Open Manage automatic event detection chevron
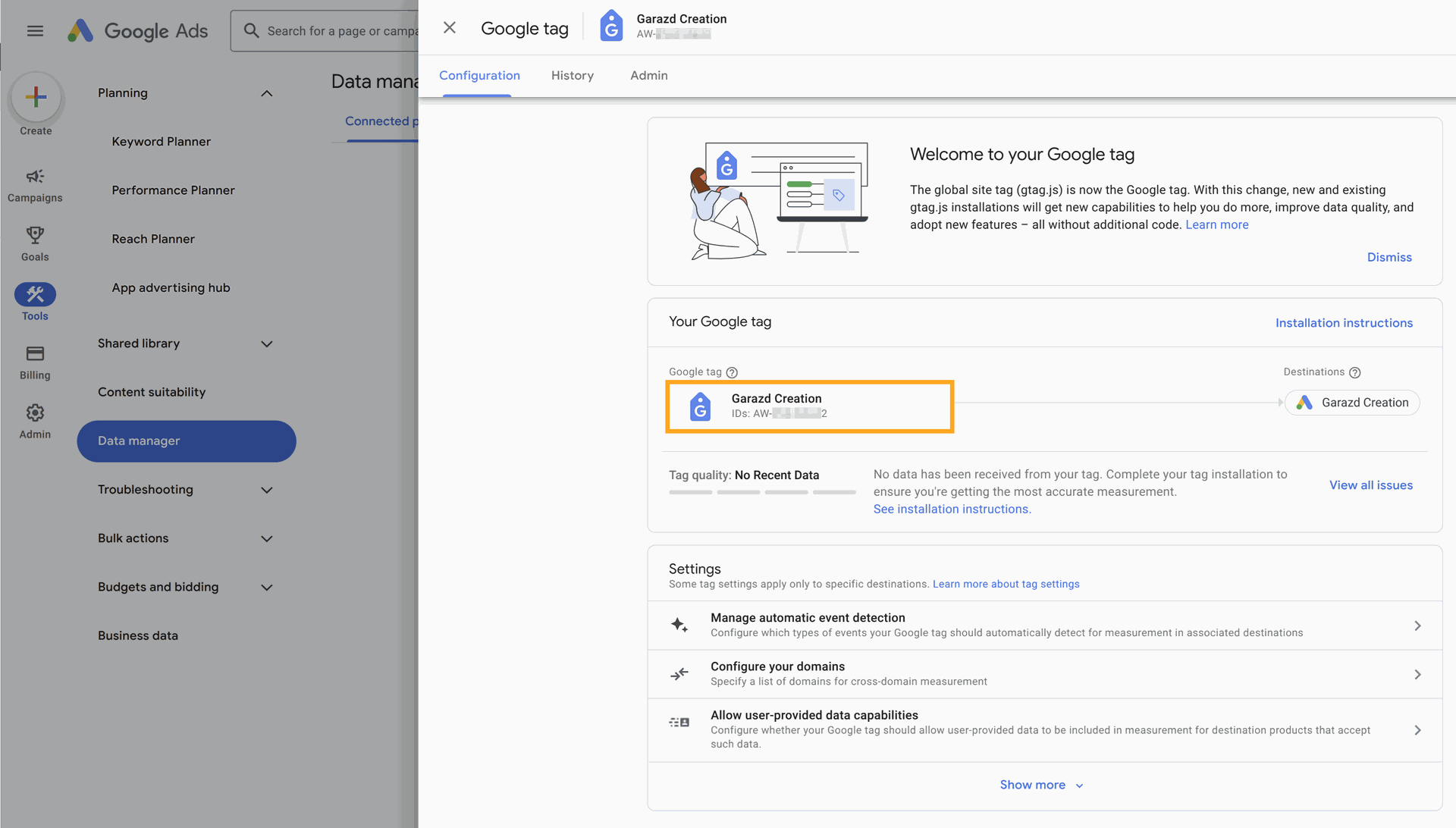1456x828 pixels. click(1417, 626)
